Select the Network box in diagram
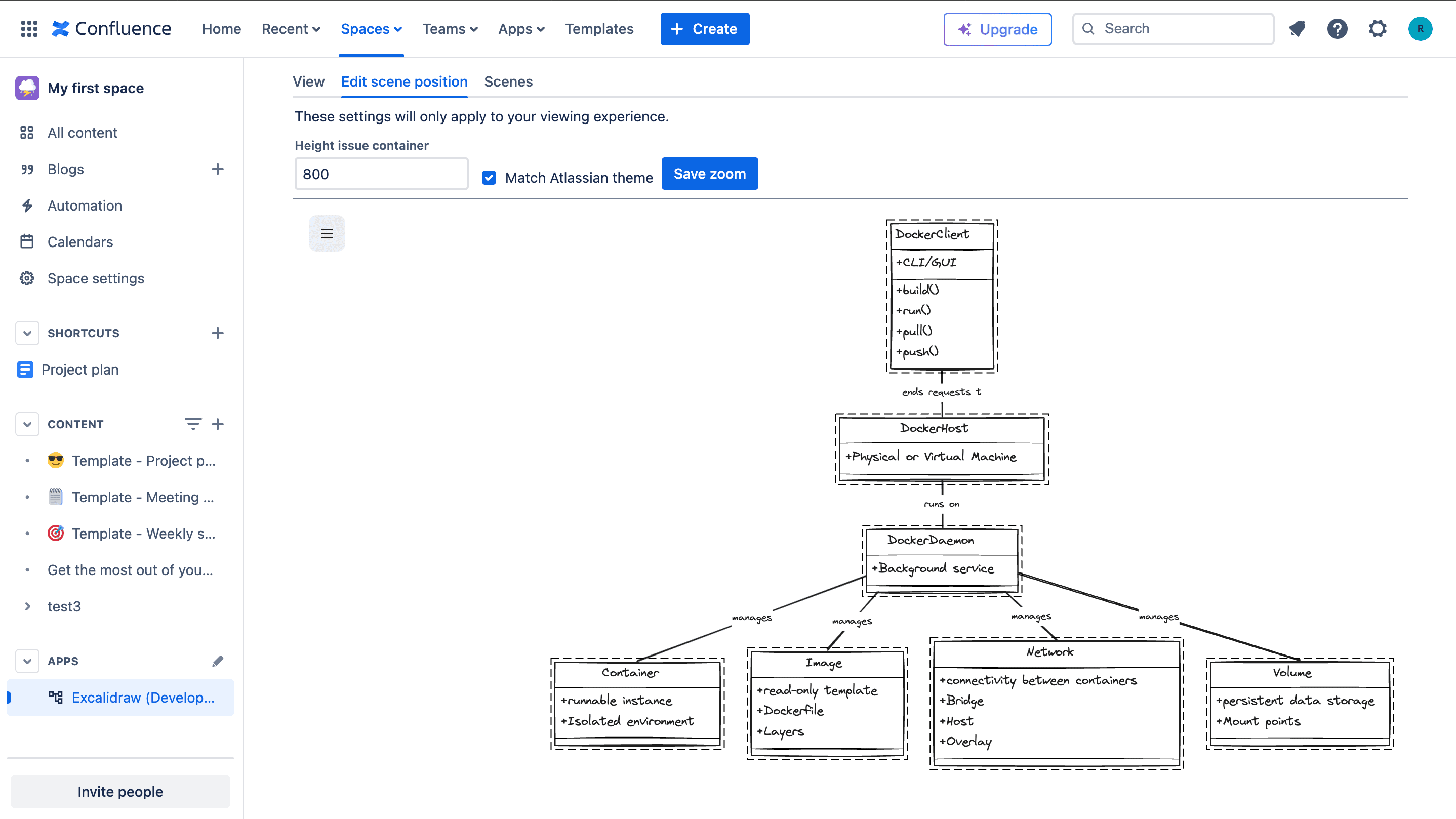This screenshot has width=1456, height=819. click(1057, 704)
